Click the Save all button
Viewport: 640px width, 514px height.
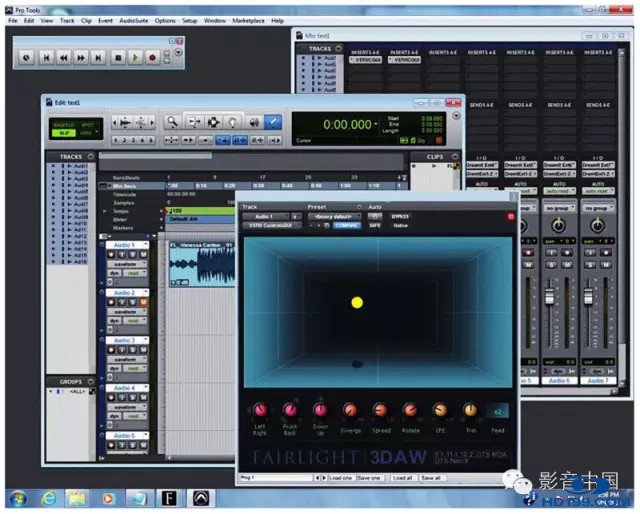pos(431,478)
